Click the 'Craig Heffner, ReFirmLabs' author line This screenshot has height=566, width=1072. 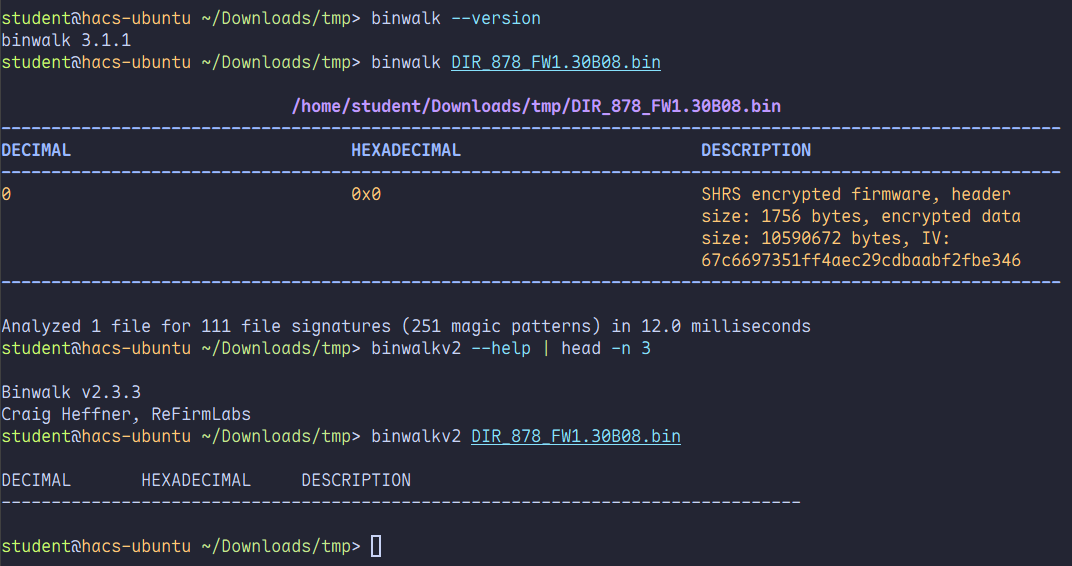(126, 414)
